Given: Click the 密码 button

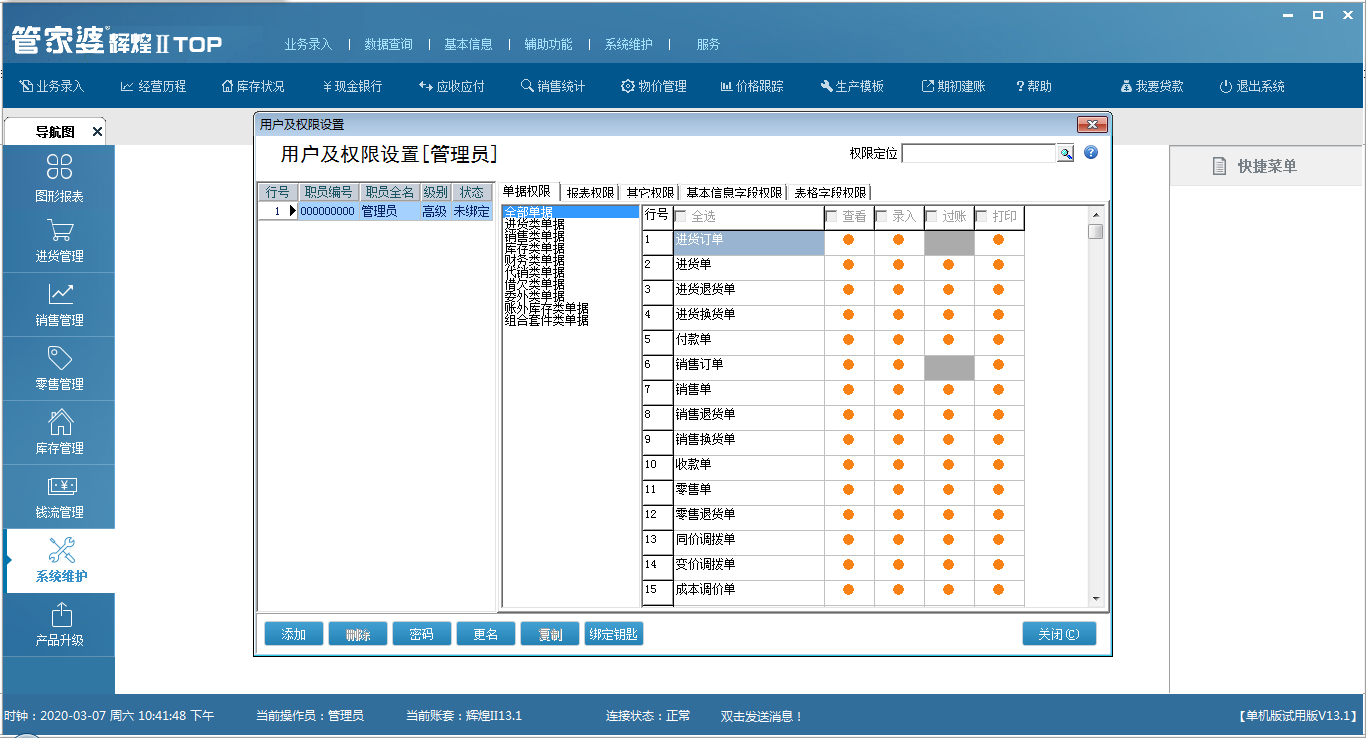Looking at the screenshot, I should tap(421, 634).
